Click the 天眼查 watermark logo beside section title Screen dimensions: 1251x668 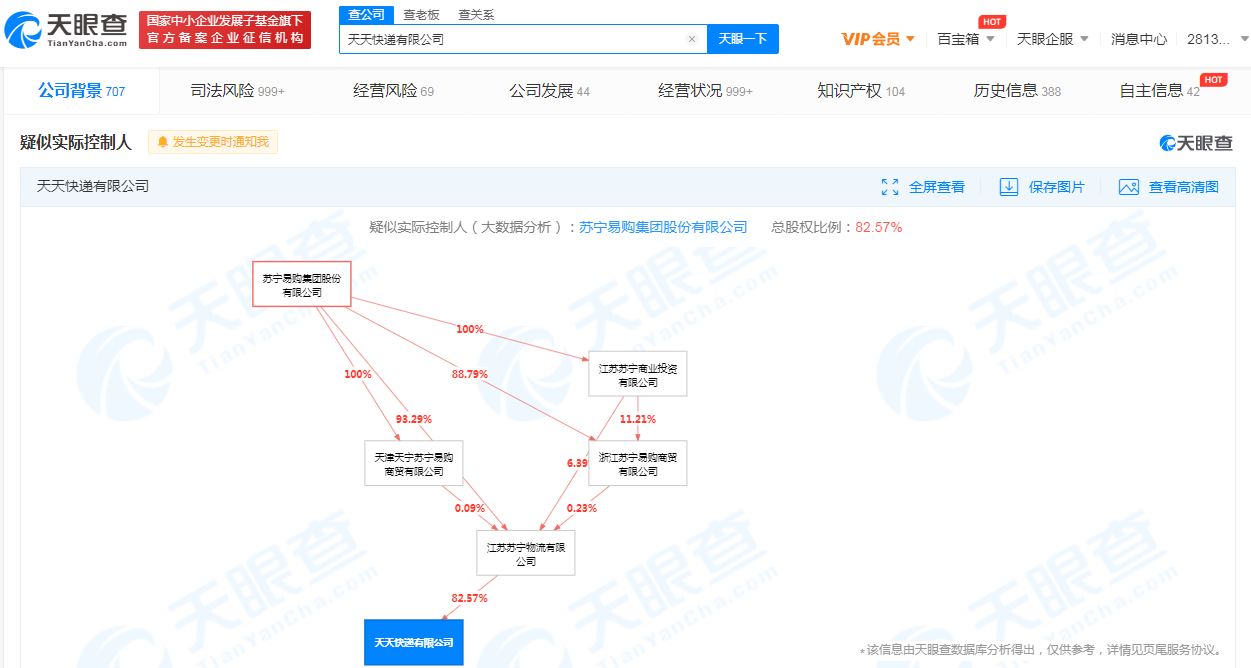(1196, 143)
